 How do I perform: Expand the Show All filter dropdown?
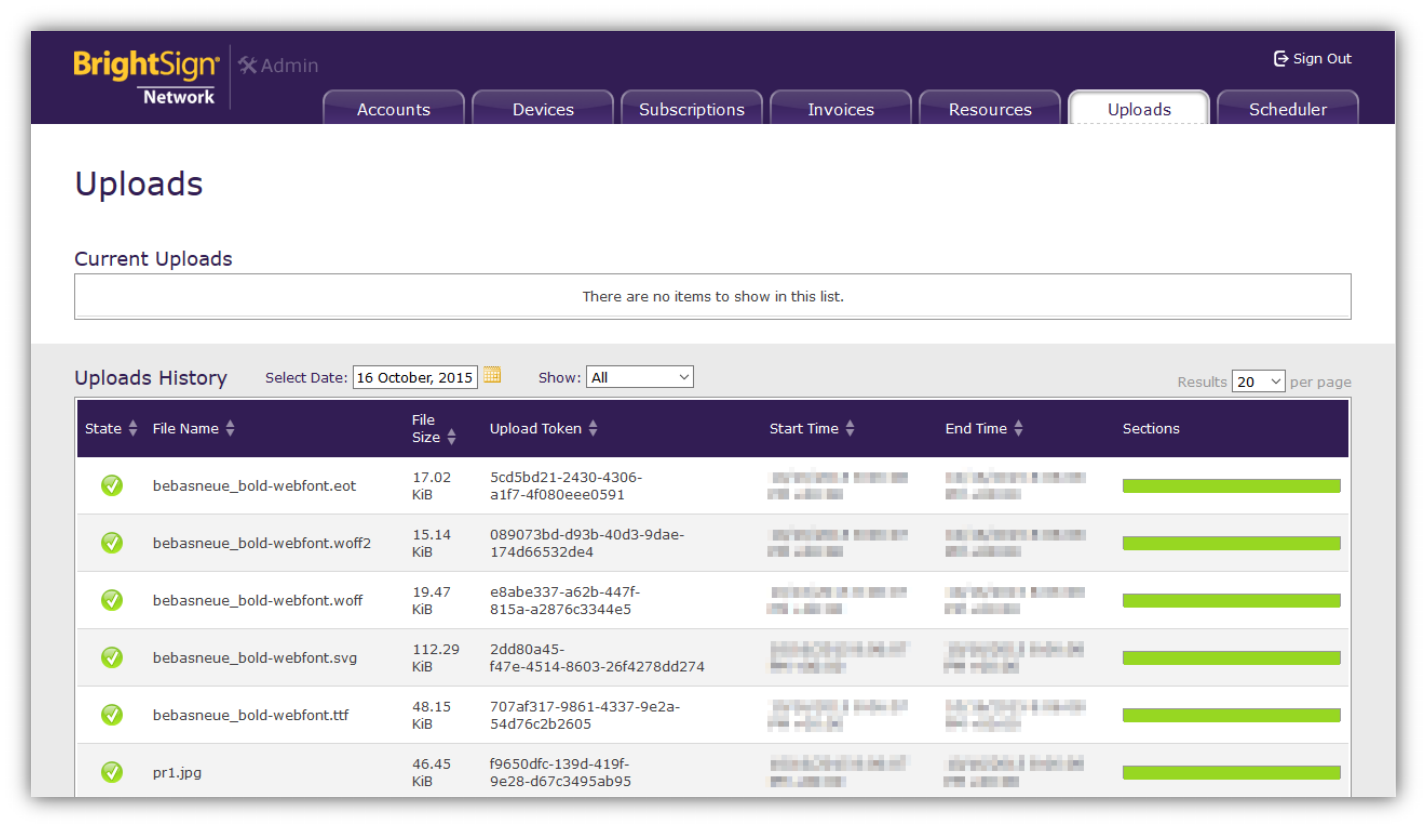click(639, 377)
